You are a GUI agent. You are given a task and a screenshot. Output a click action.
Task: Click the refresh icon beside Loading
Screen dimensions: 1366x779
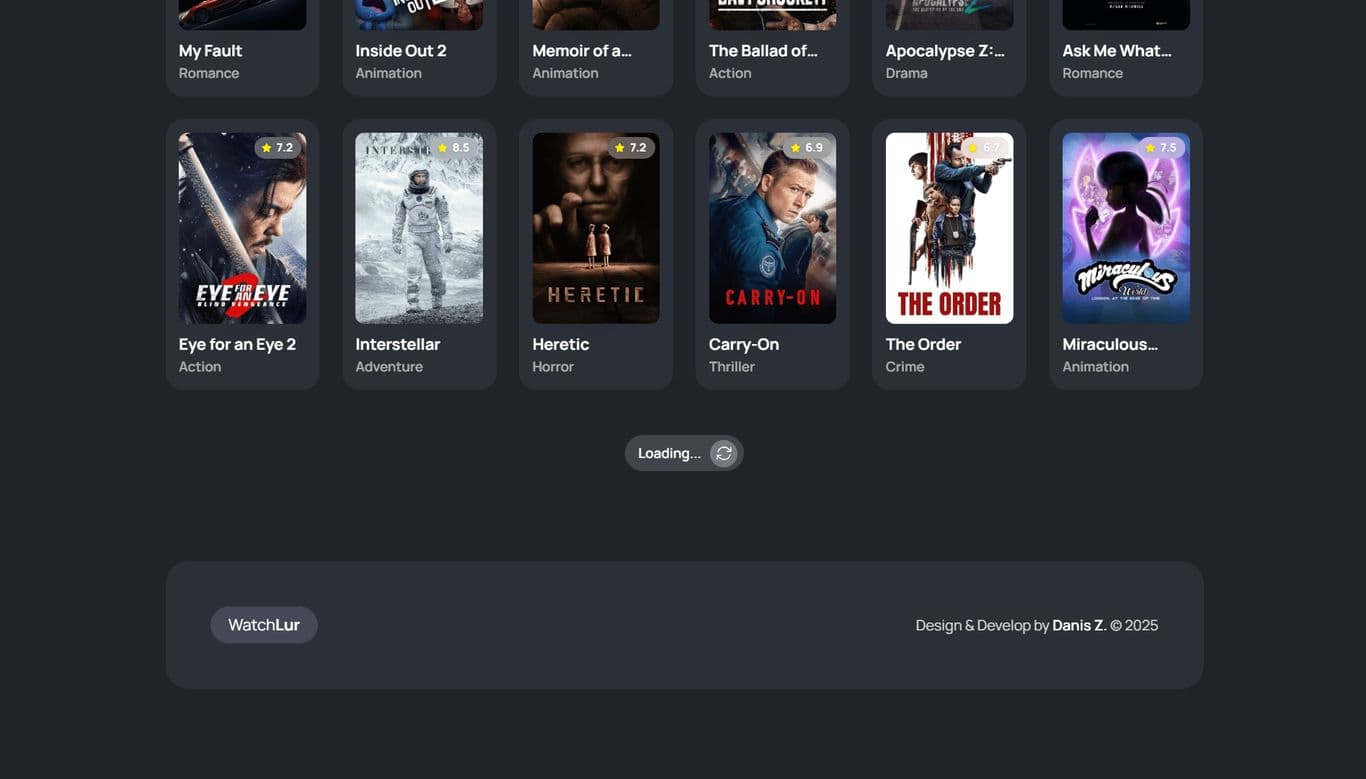click(724, 453)
